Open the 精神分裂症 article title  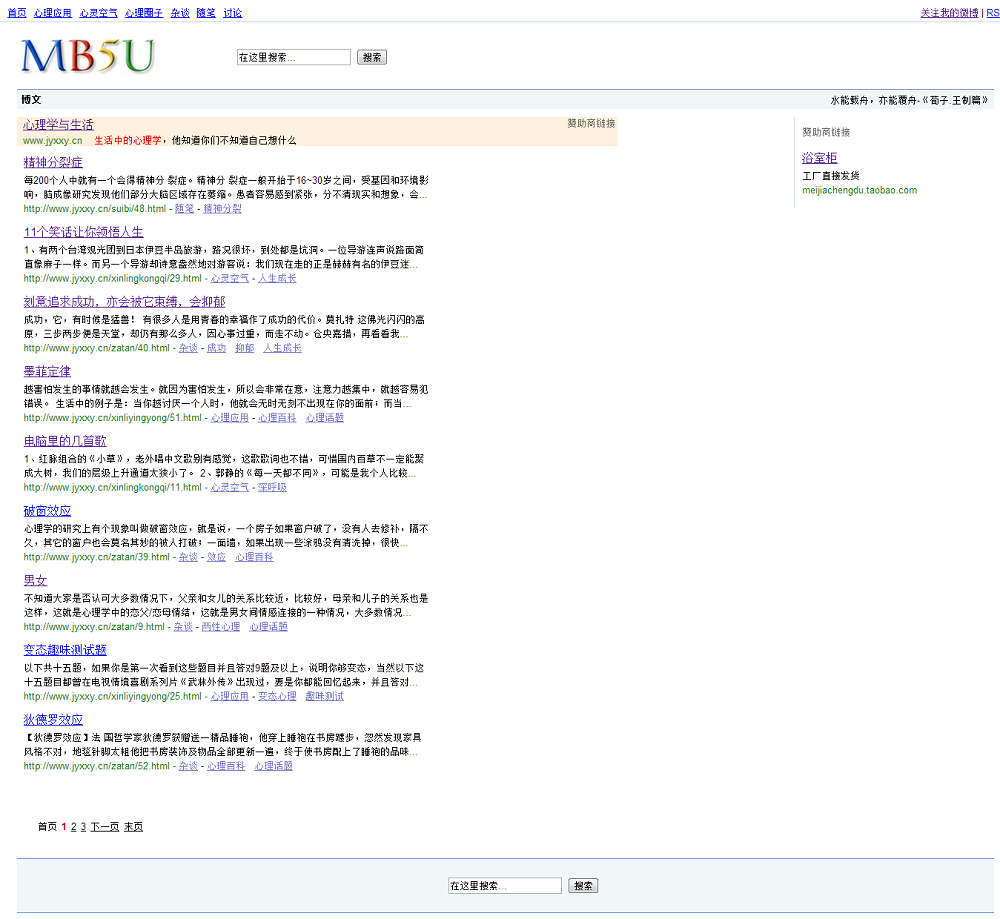coord(53,162)
